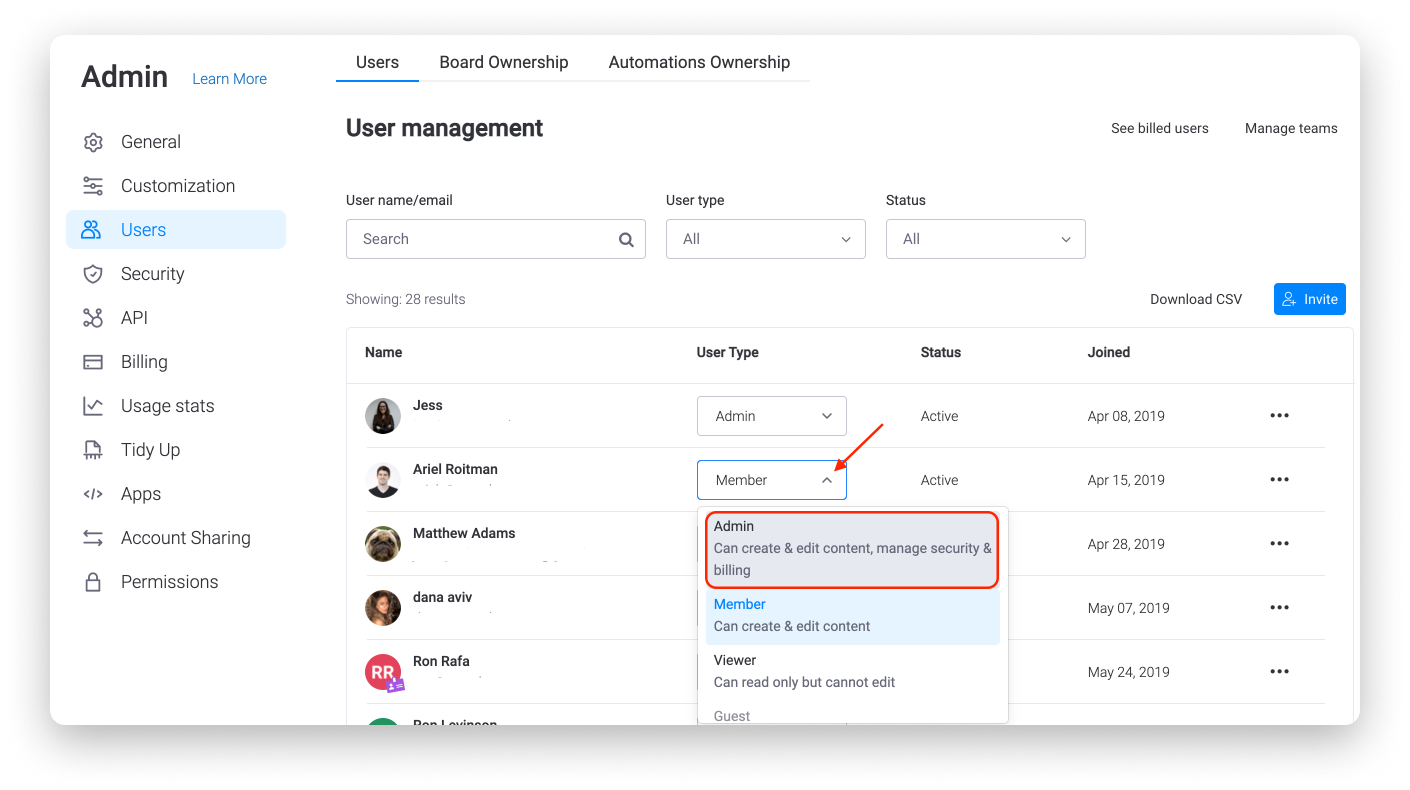The width and height of the screenshot is (1410, 790).
Task: Click See billed users link
Action: click(x=1160, y=128)
